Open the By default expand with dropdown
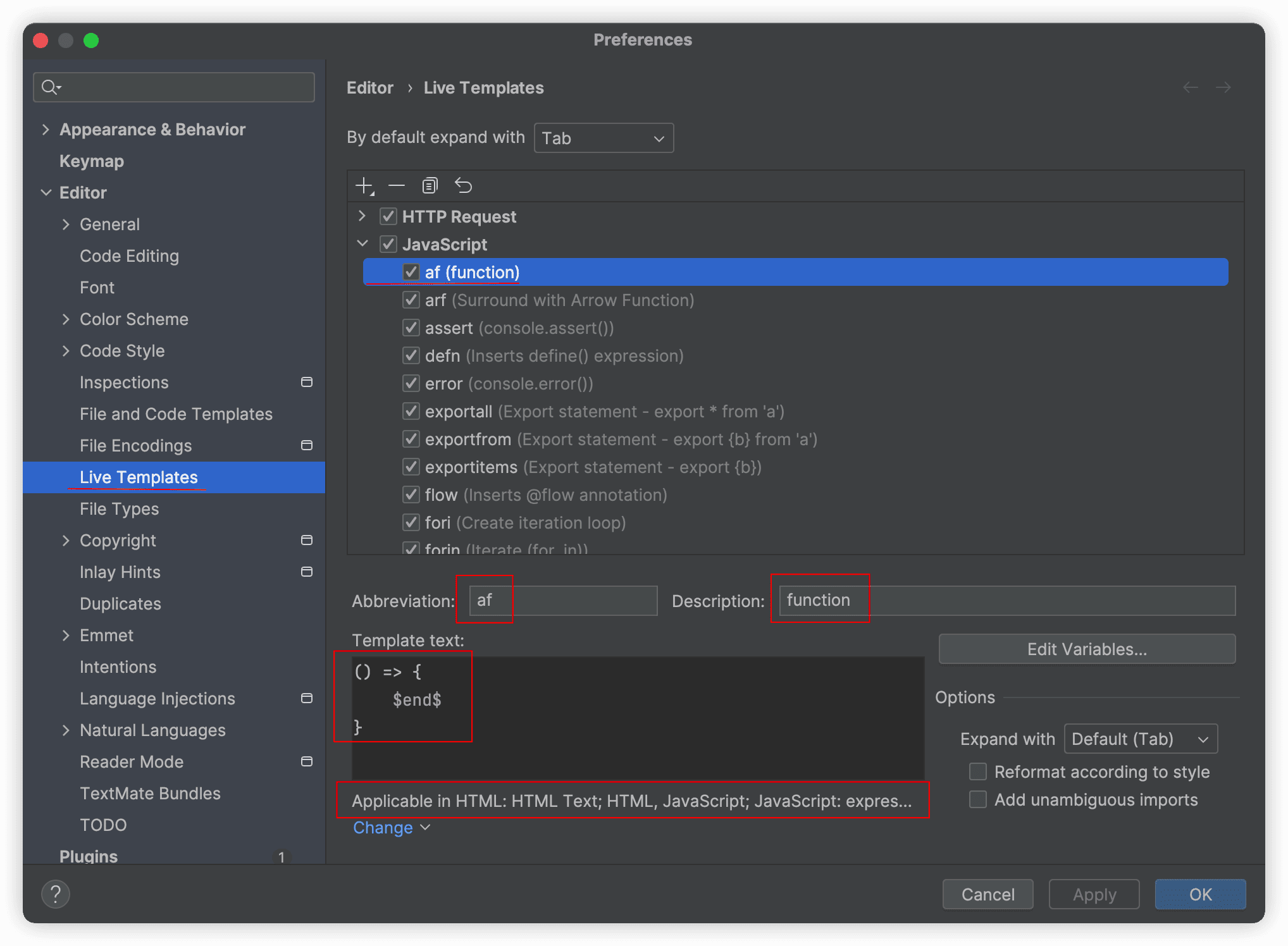Image resolution: width=1288 pixels, height=946 pixels. [x=604, y=138]
